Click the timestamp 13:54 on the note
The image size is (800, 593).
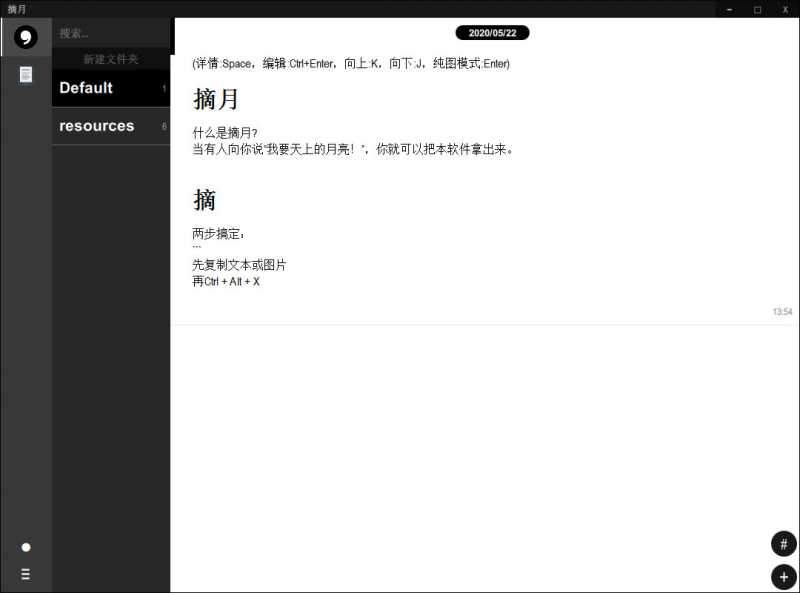click(780, 311)
